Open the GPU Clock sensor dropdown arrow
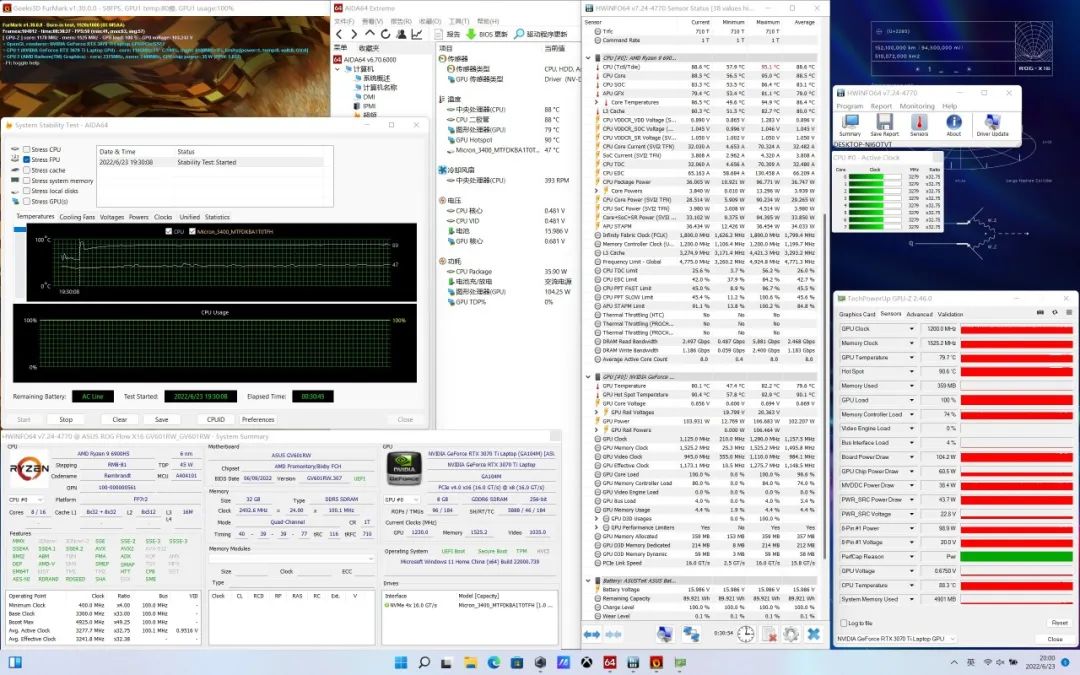This screenshot has width=1080, height=675. click(911, 329)
